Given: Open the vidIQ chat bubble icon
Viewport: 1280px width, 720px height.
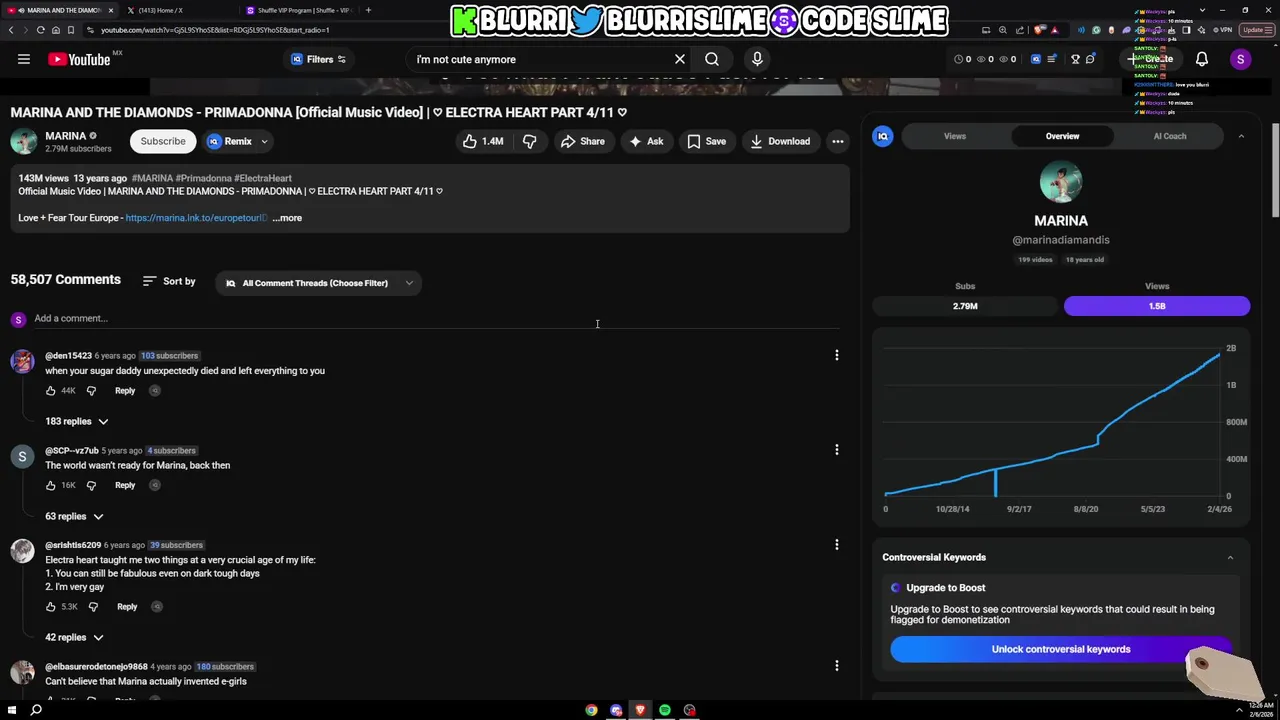Looking at the screenshot, I should 1090,59.
